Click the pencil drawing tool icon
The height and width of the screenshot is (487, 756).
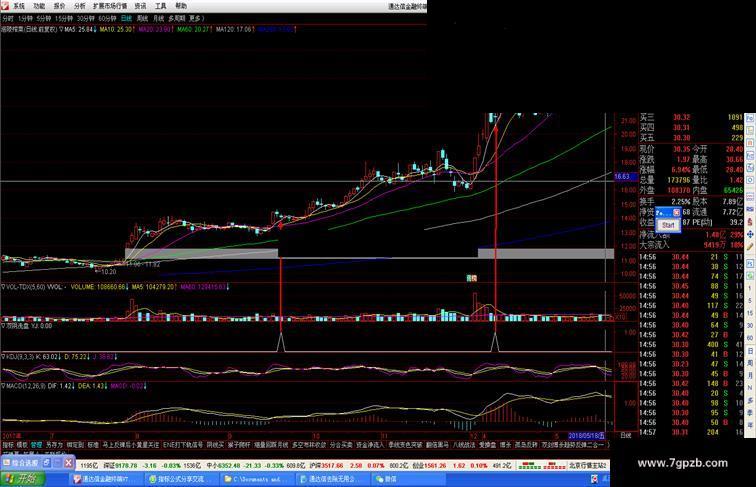click(x=750, y=247)
